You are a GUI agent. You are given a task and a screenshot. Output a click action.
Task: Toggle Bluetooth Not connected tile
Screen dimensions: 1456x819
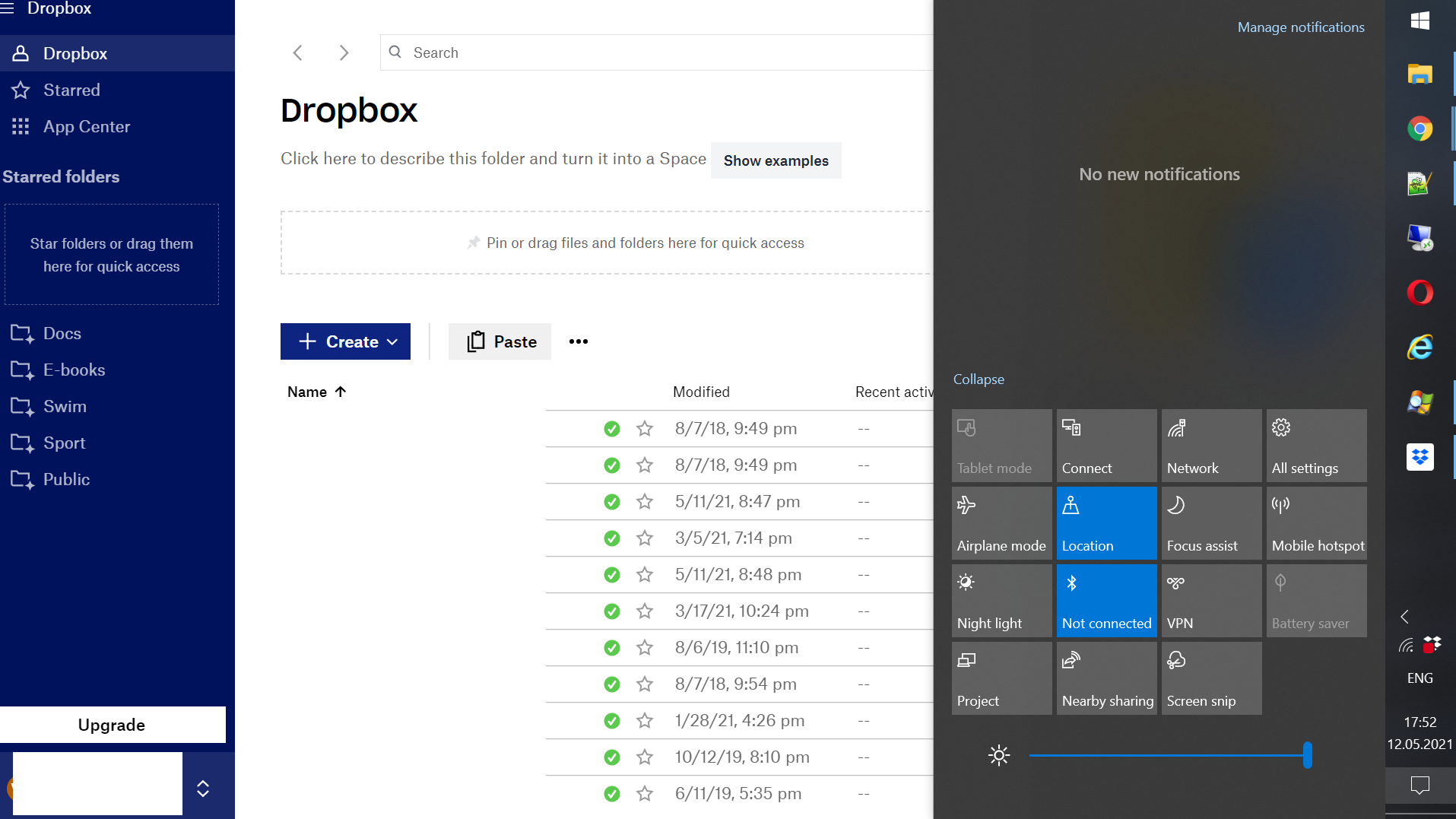1106,601
